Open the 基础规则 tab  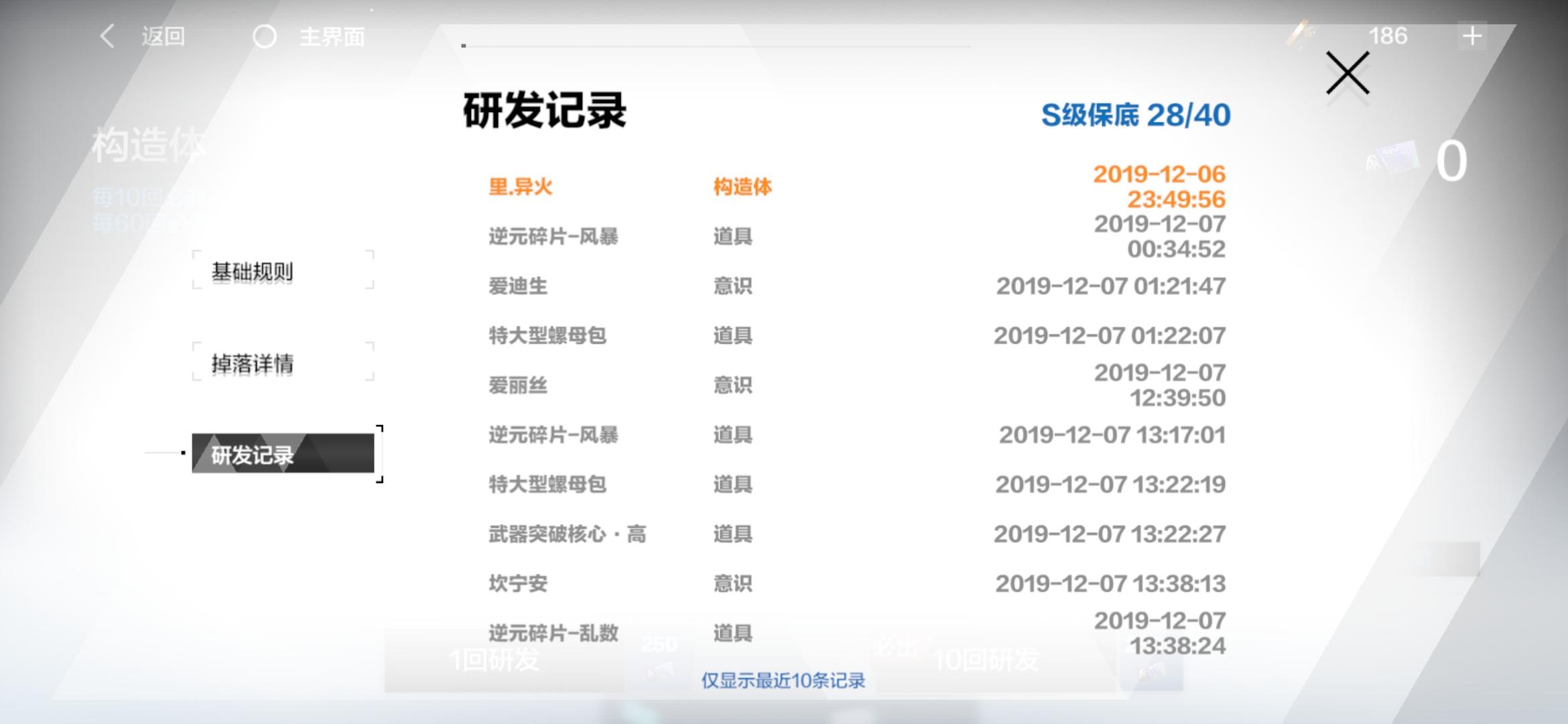click(283, 271)
